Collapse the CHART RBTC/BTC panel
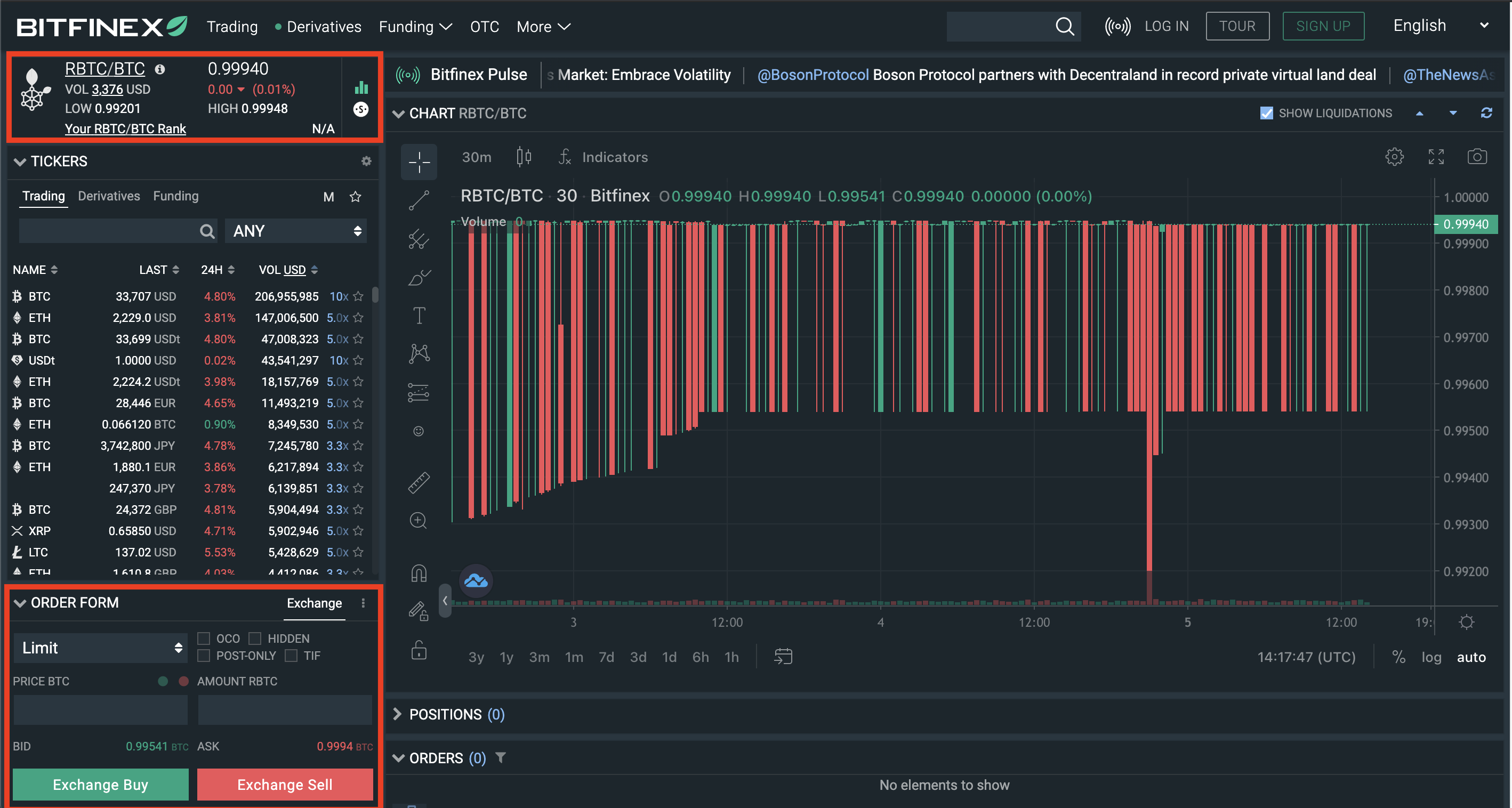 click(x=399, y=113)
